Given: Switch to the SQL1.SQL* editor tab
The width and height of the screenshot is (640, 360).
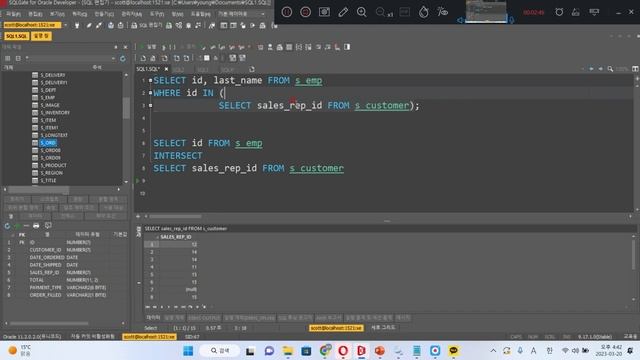Looking at the screenshot, I should pyautogui.click(x=148, y=69).
